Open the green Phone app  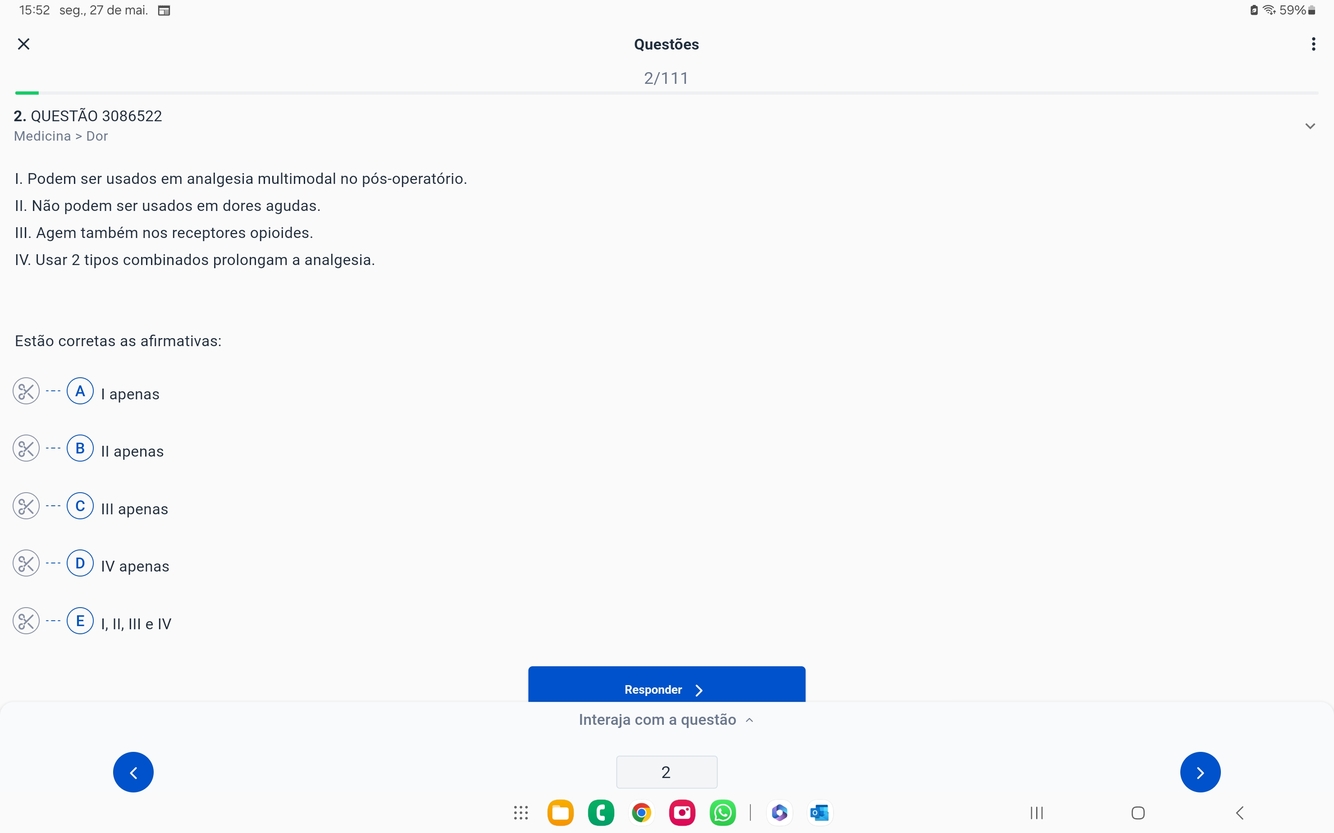coord(601,813)
